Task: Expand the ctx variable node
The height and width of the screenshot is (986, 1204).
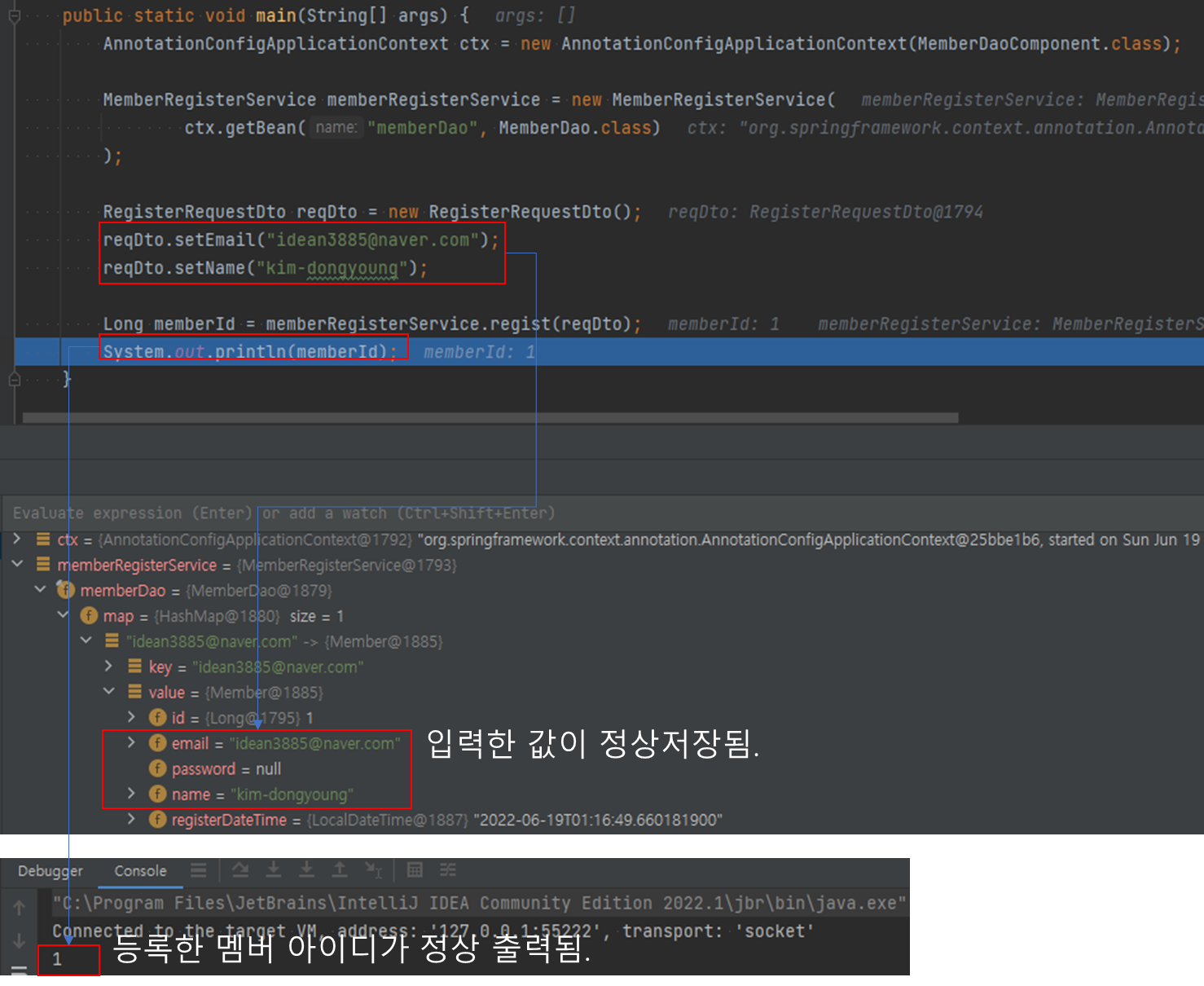Action: coord(18,539)
